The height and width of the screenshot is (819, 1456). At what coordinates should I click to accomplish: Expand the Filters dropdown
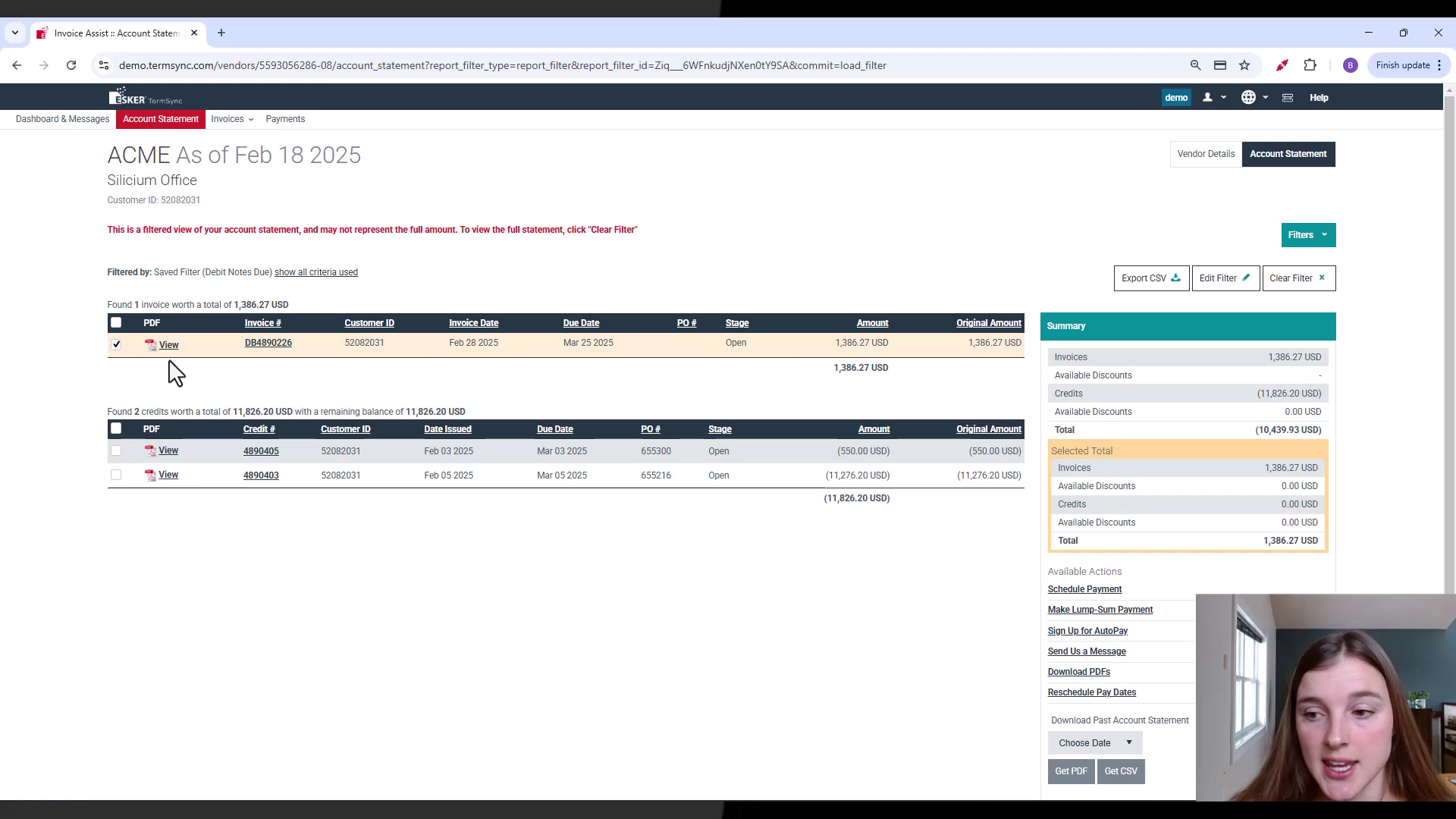pos(1307,234)
